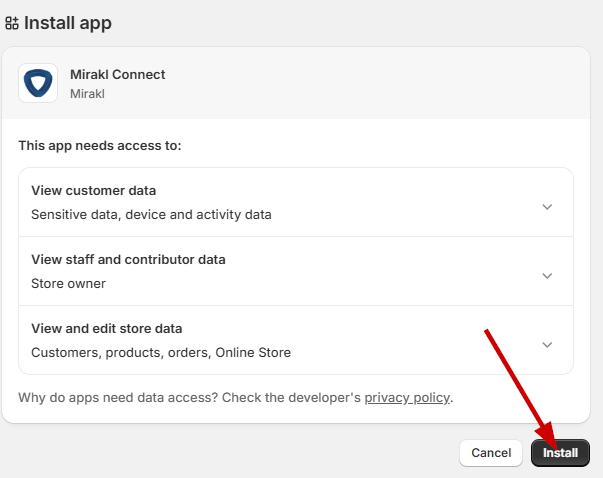Click Customers, products, orders, Online Store text
The image size is (603, 478).
pyautogui.click(x=161, y=352)
